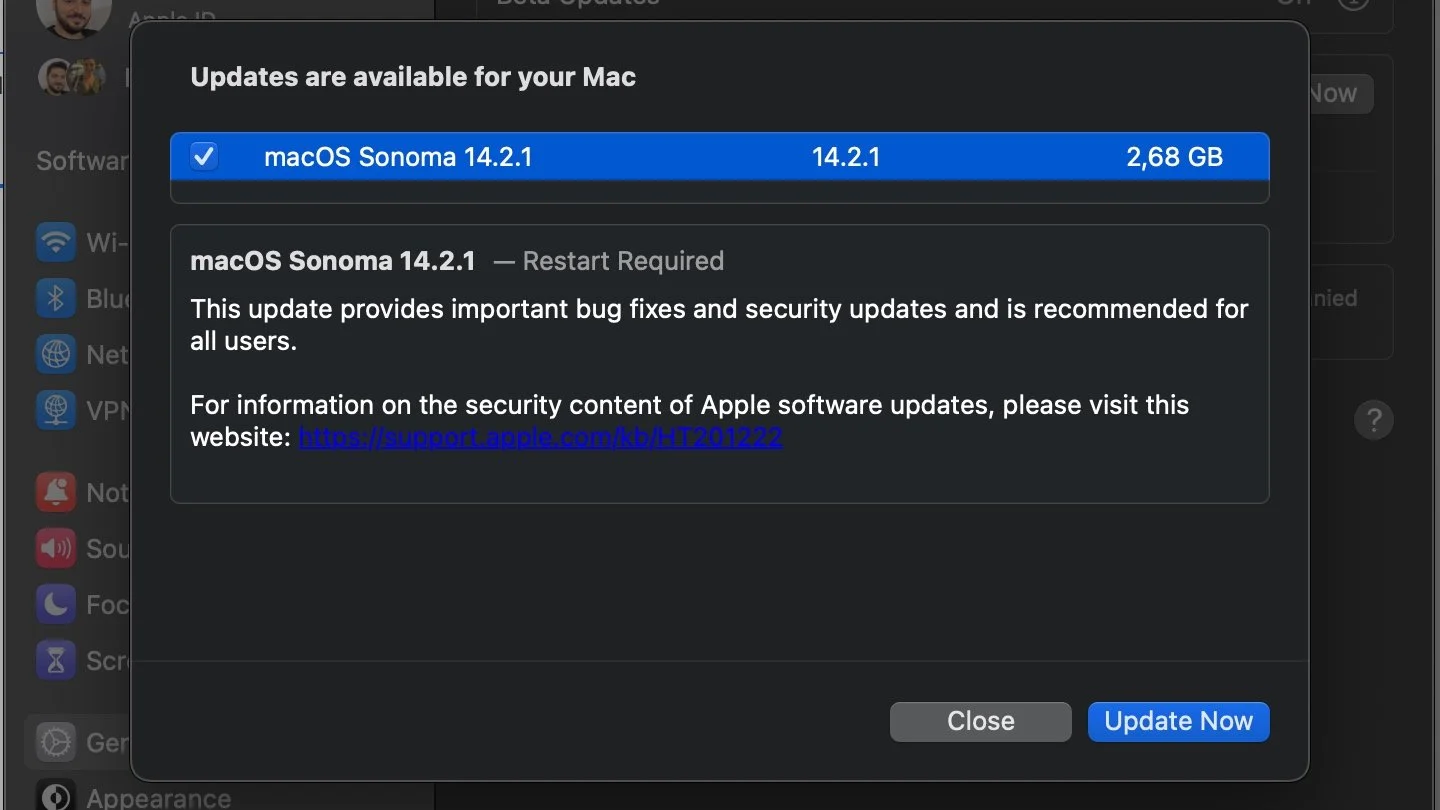Click the Update Now button

[1178, 721]
